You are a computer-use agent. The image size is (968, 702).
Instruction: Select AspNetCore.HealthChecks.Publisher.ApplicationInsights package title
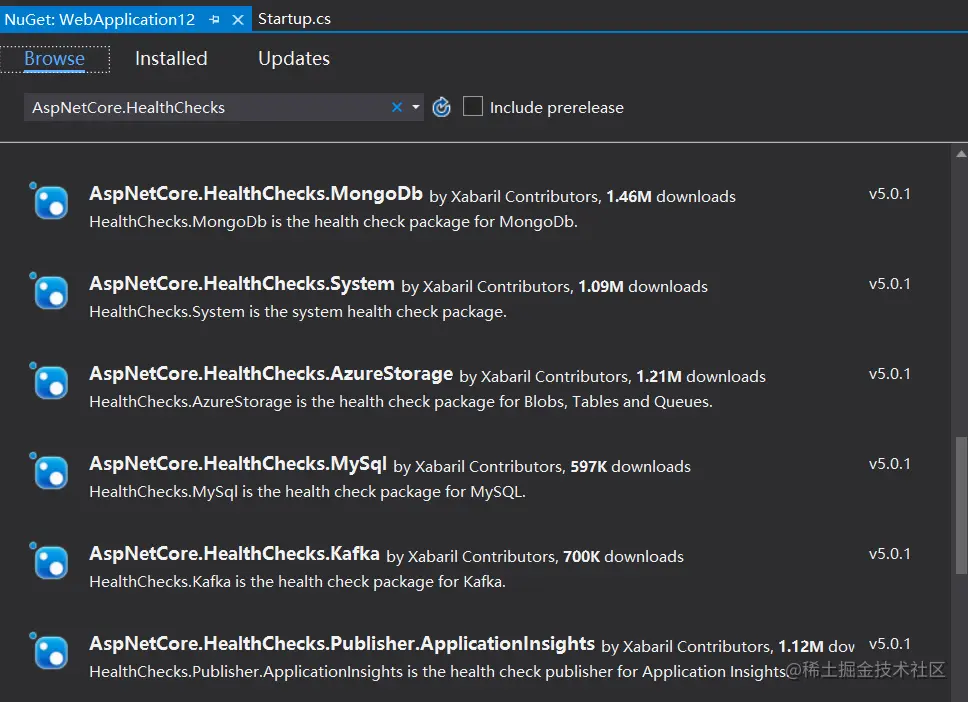(342, 644)
